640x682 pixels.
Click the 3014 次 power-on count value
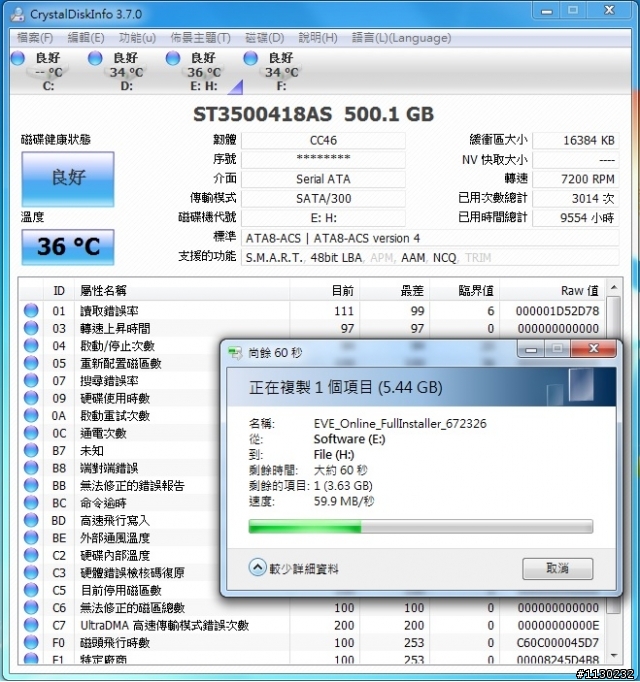coord(575,198)
